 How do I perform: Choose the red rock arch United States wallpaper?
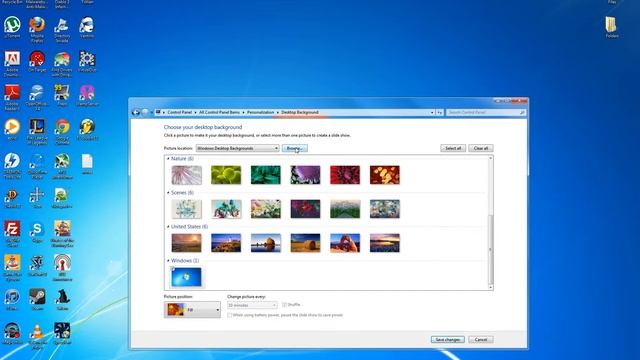pos(345,243)
